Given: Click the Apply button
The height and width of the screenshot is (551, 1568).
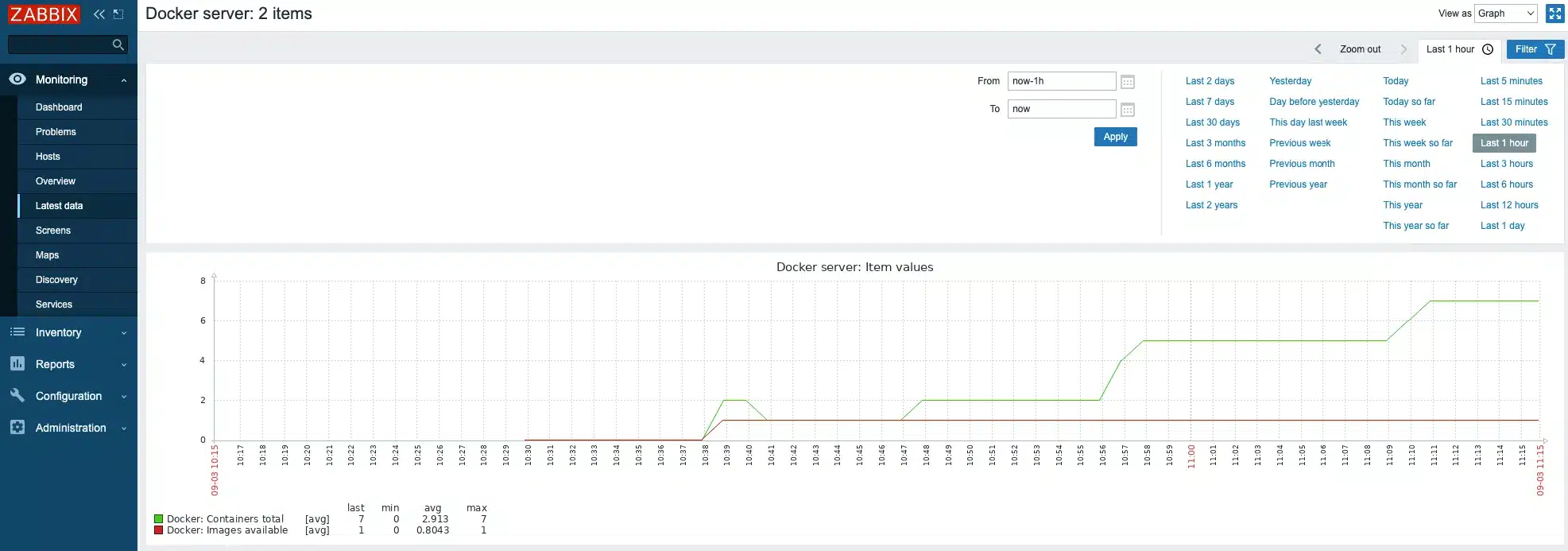Looking at the screenshot, I should (1116, 137).
